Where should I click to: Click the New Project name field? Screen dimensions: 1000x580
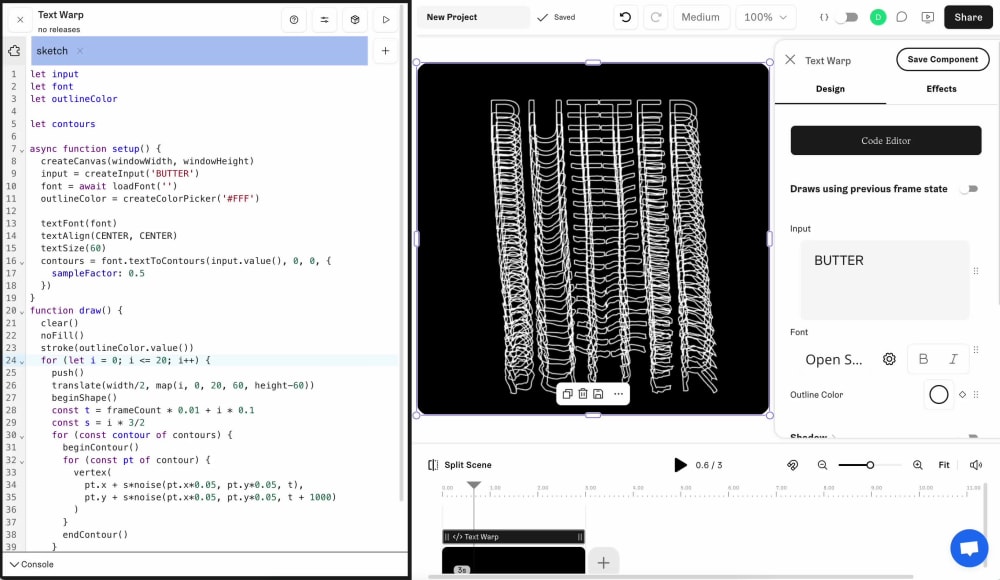(473, 17)
